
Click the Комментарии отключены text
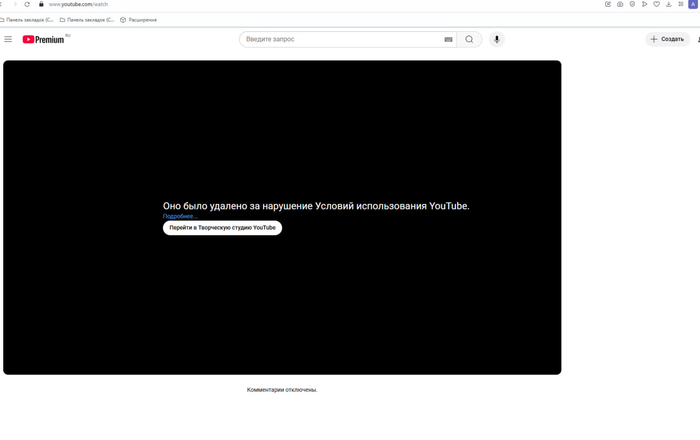282,390
